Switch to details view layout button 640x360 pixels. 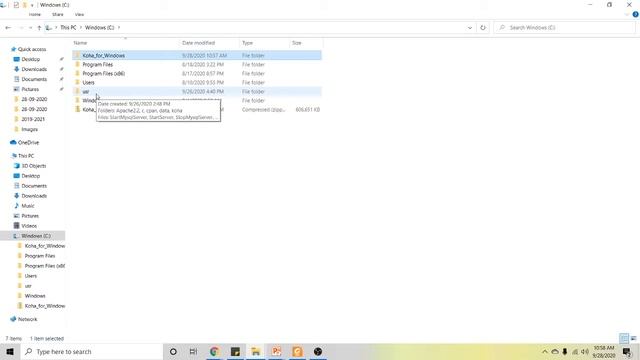[x=624, y=338]
